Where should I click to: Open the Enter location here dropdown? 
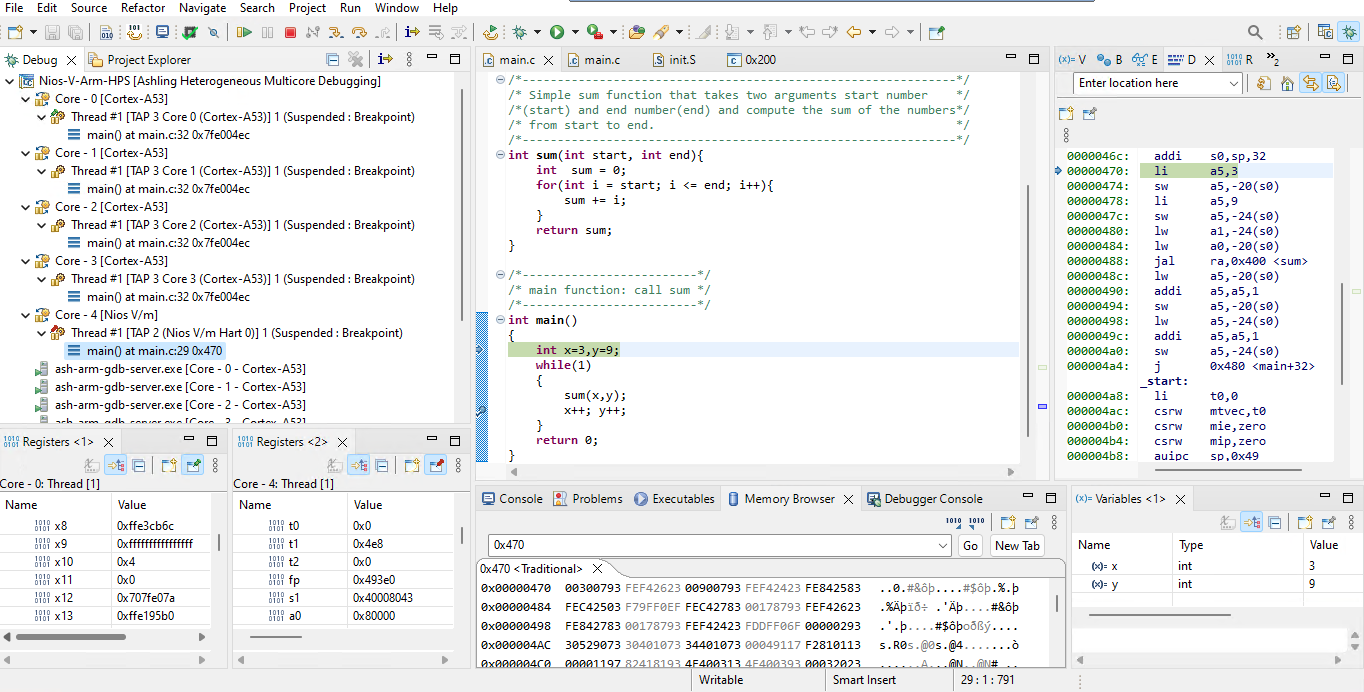(x=1233, y=84)
